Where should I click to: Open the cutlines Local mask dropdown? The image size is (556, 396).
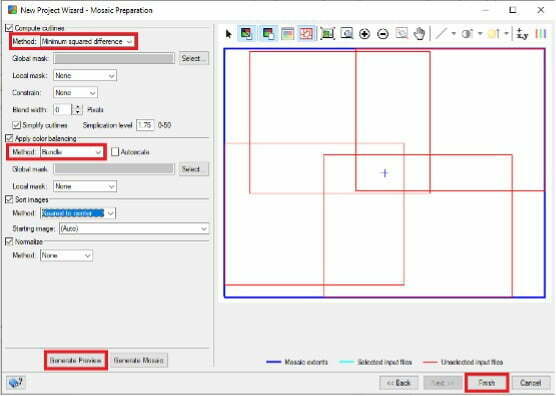[x=85, y=76]
